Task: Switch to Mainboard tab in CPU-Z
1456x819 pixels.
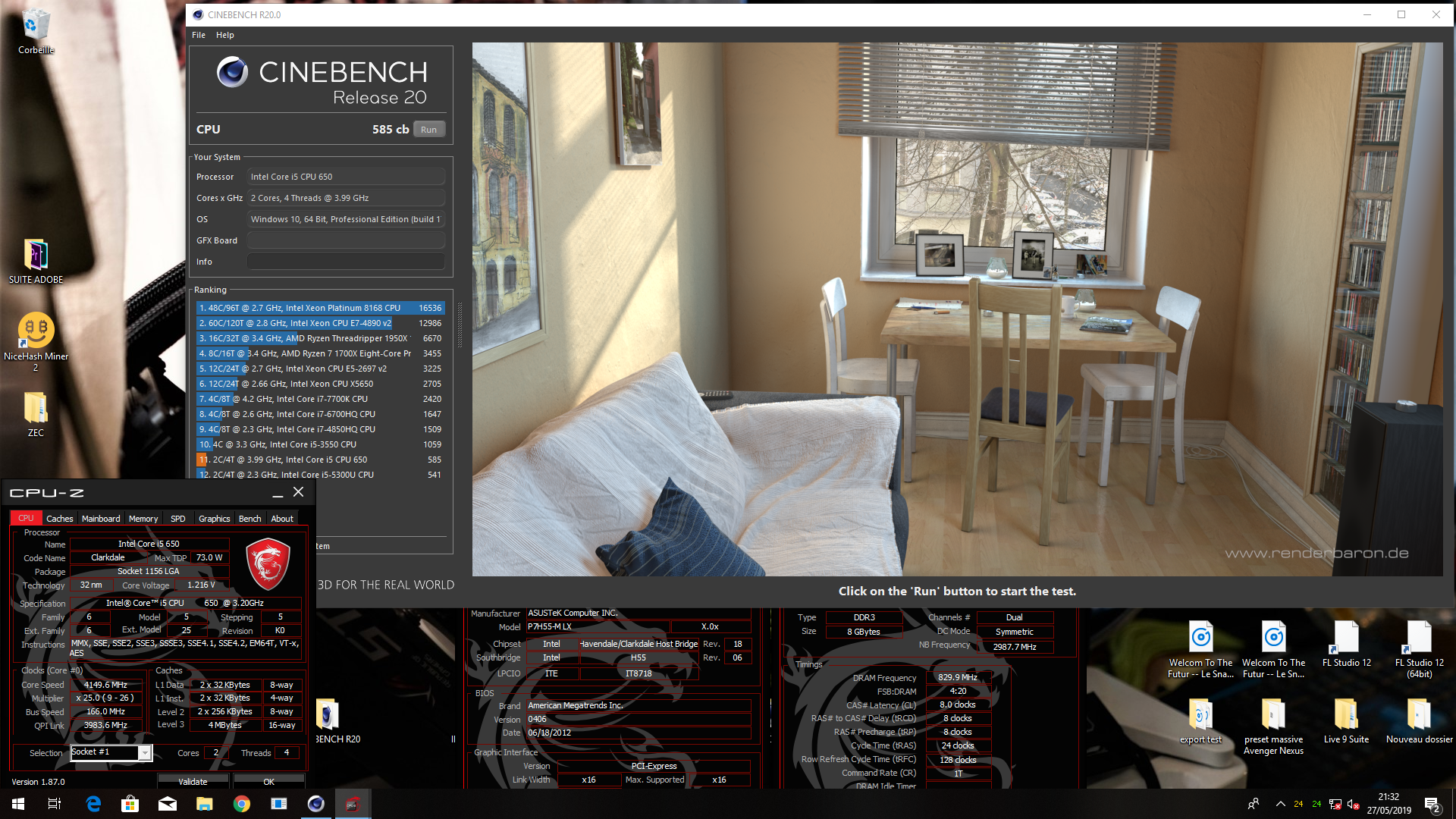Action: (101, 519)
